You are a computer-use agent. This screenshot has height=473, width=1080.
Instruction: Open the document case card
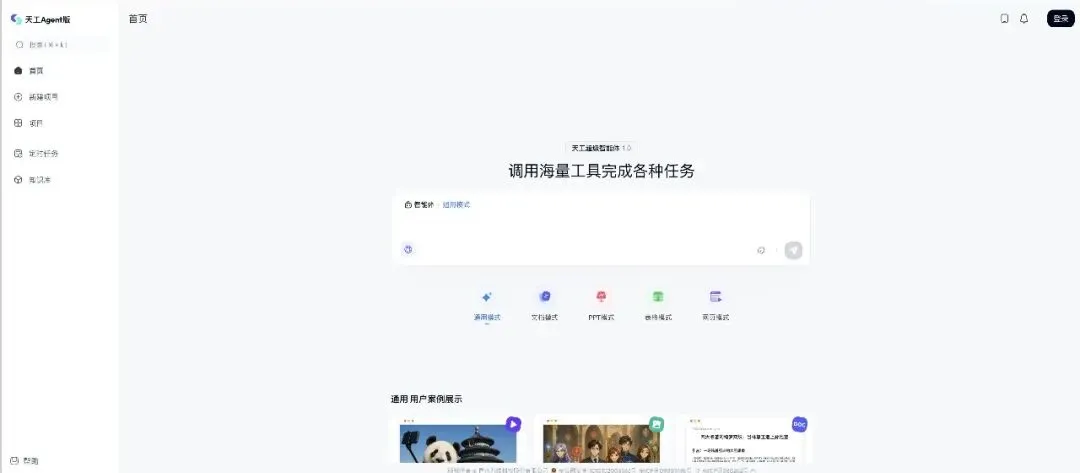pyautogui.click(x=745, y=441)
